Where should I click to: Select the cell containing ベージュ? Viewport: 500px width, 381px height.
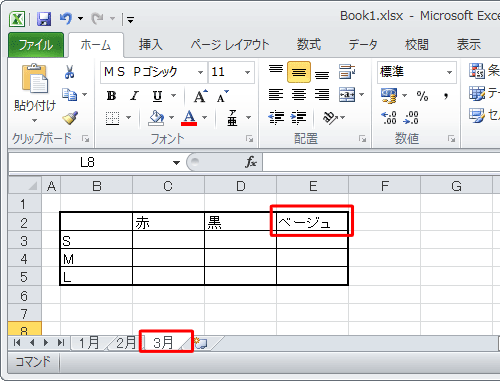click(312, 221)
